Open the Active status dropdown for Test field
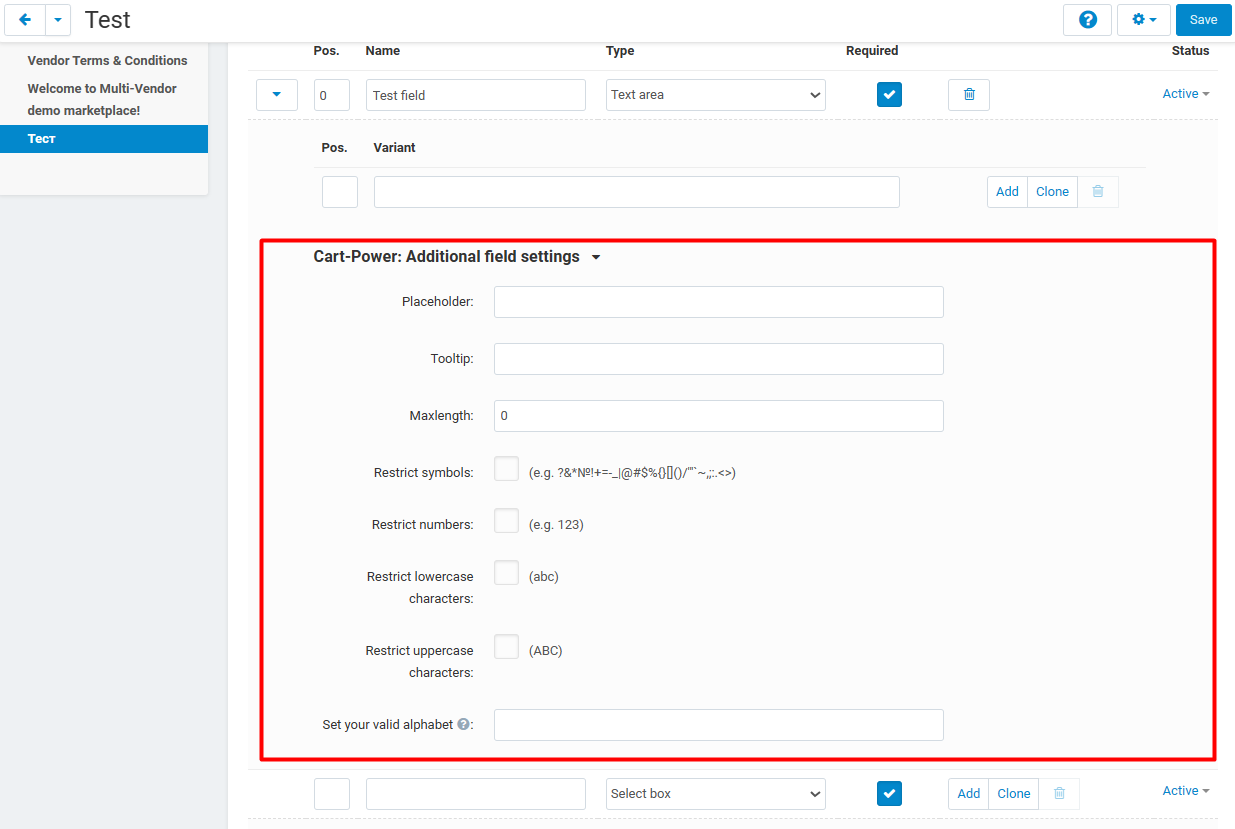1235x829 pixels. [1185, 94]
